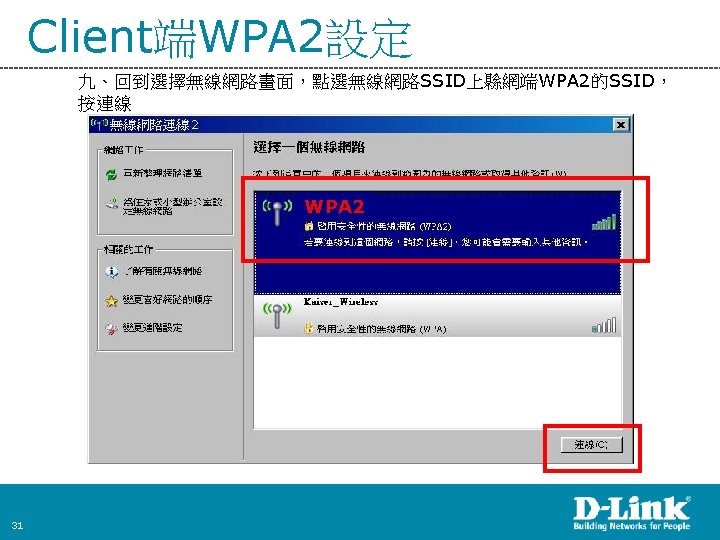Click the home or small office setup icon
This screenshot has width=720, height=540.
coord(112,203)
